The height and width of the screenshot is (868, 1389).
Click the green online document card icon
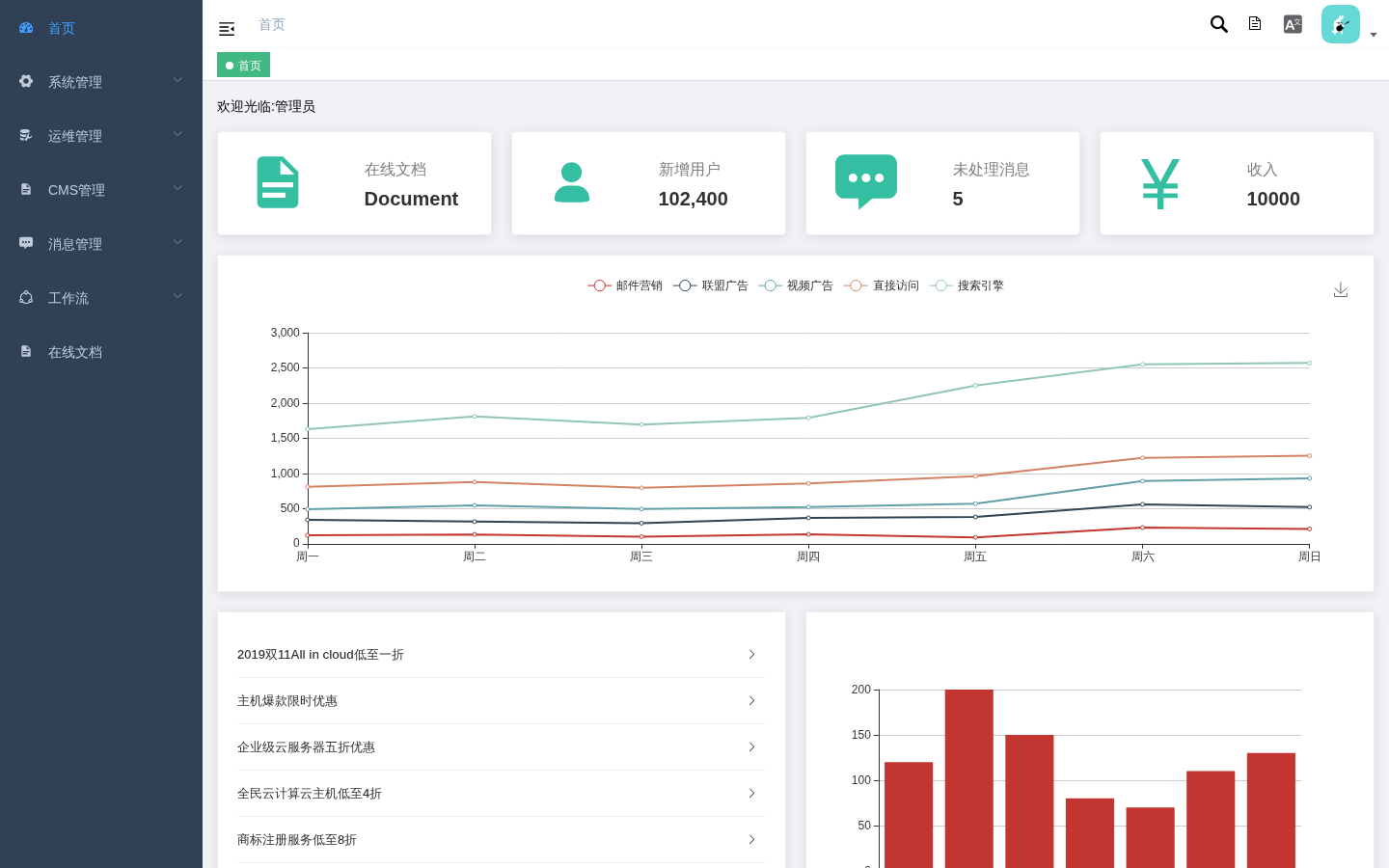[278, 182]
